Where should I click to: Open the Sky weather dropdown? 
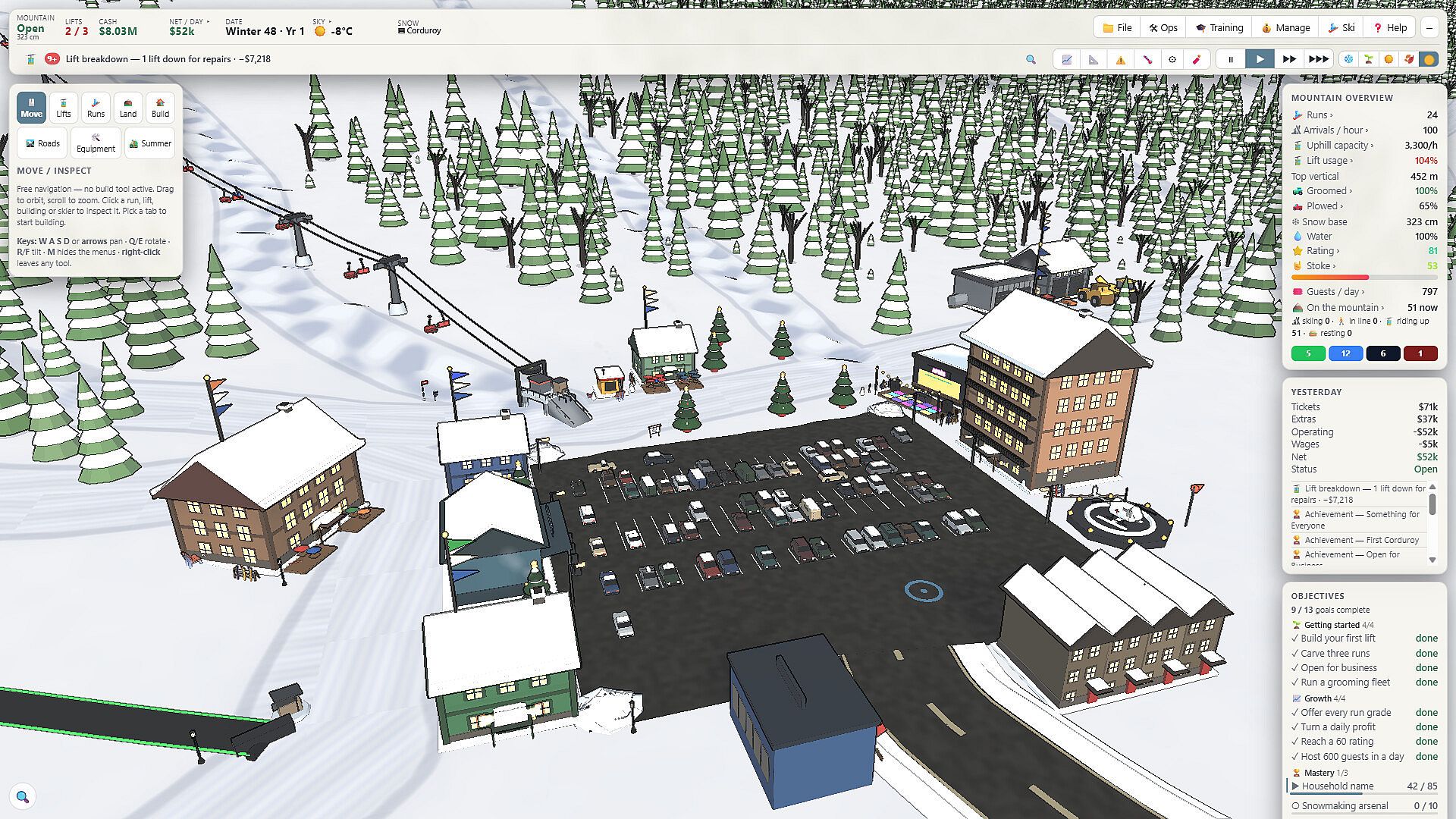[332, 27]
